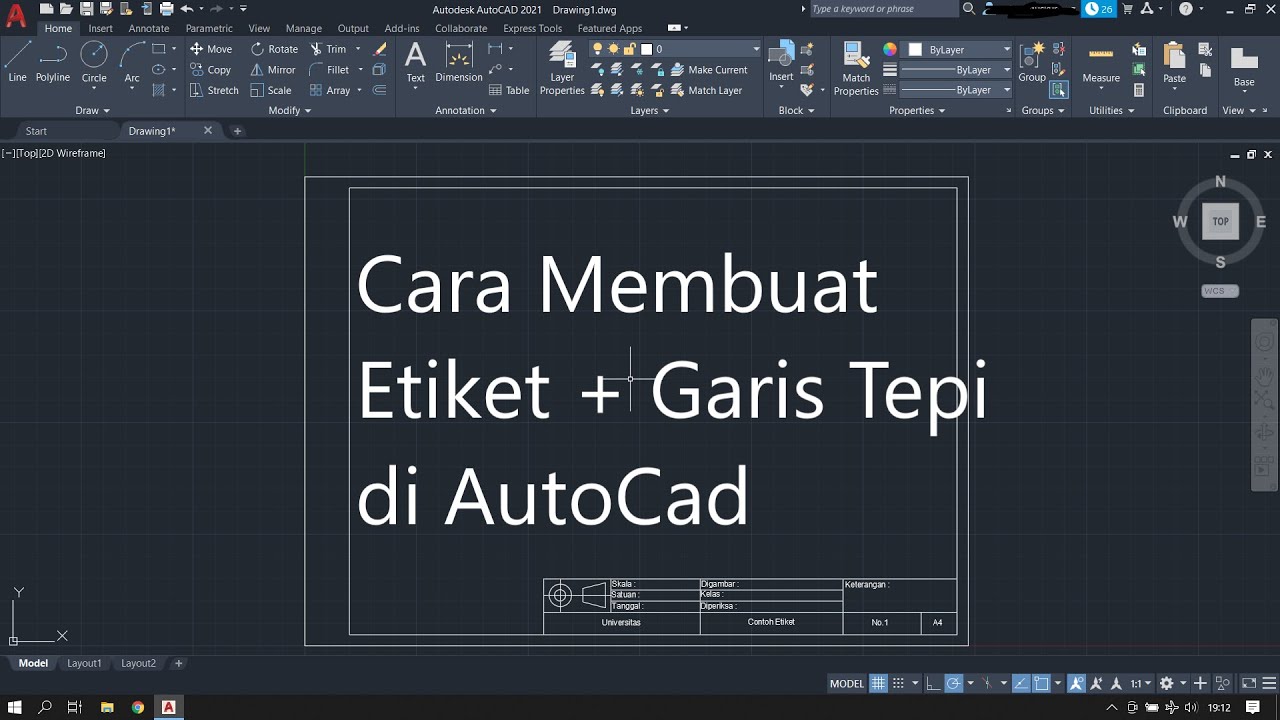This screenshot has width=1280, height=720.
Task: Open Layer Properties manager
Action: [x=562, y=68]
